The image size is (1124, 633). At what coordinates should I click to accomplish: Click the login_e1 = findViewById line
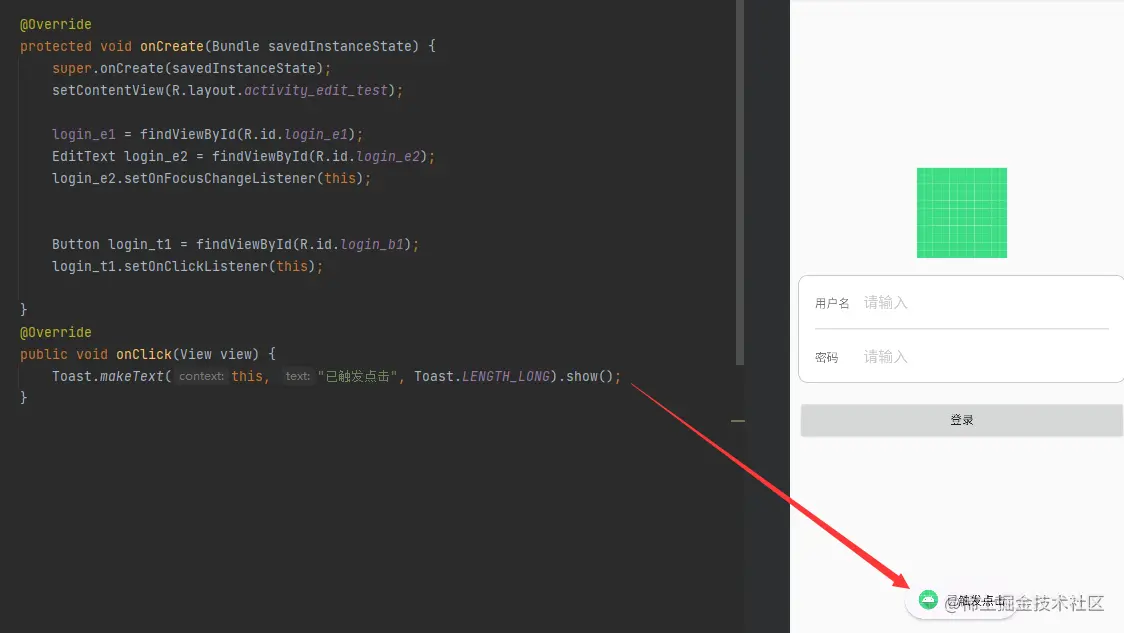click(207, 134)
